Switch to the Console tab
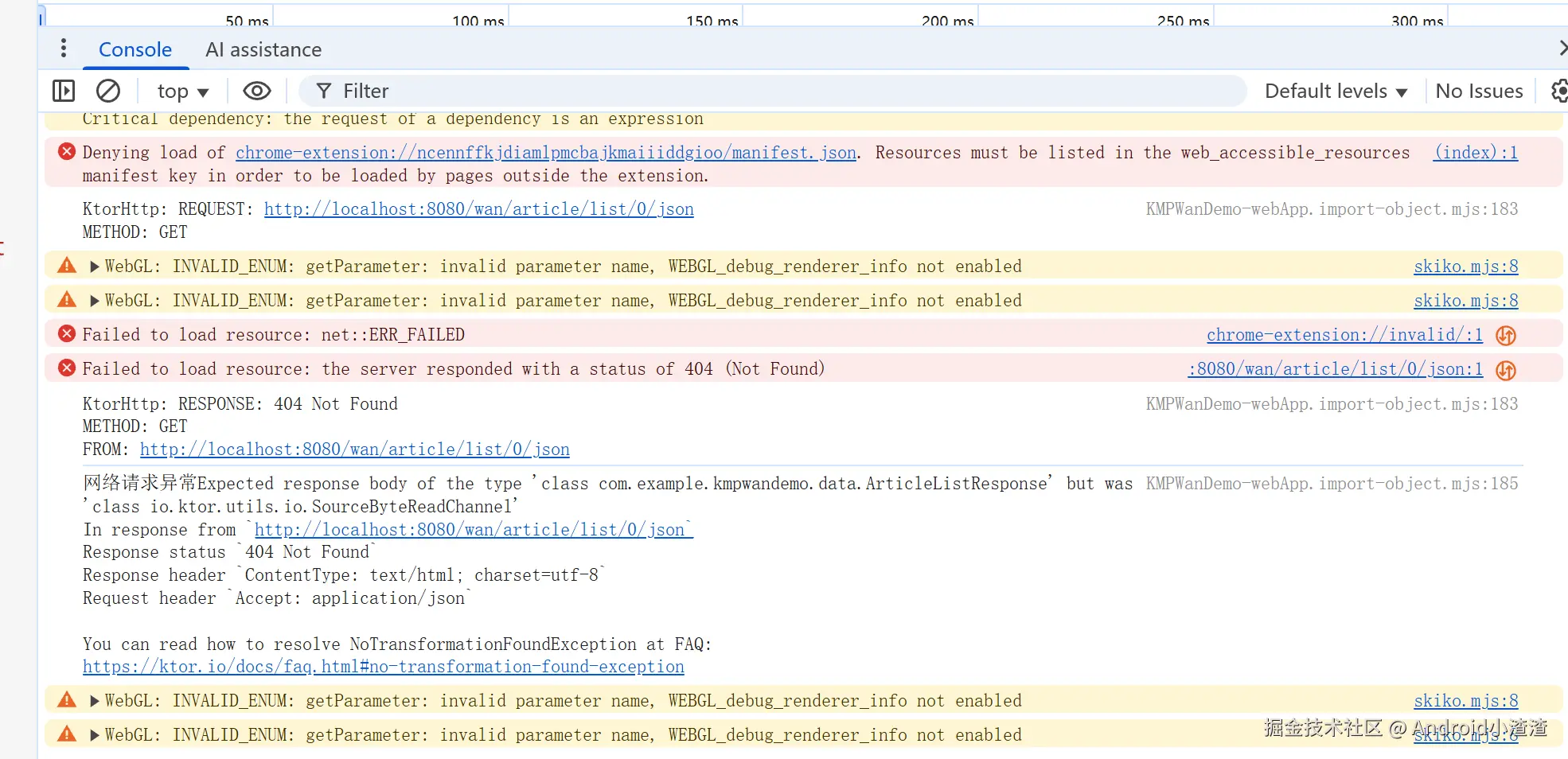 tap(135, 49)
